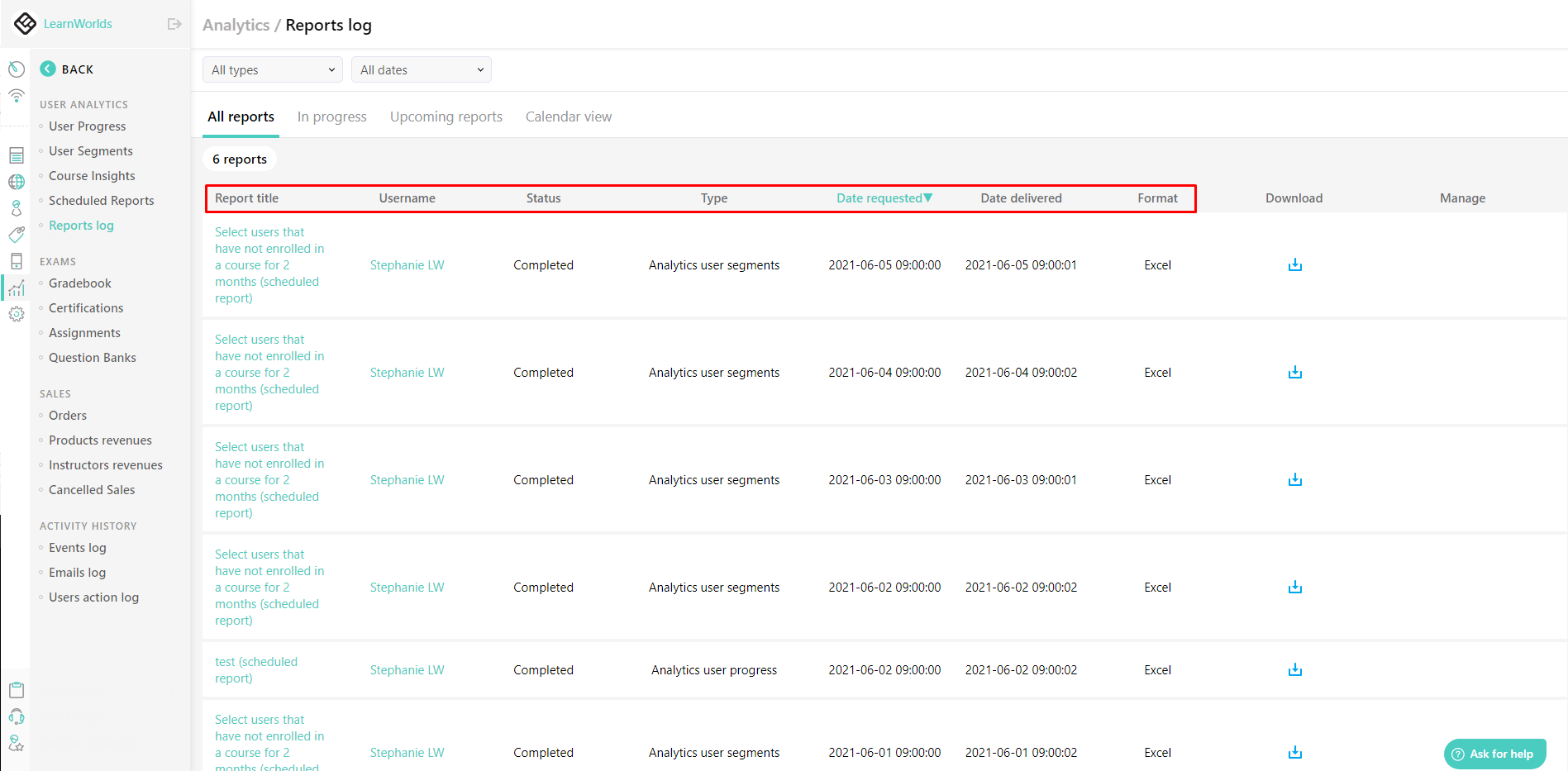The width and height of the screenshot is (1568, 771).
Task: Switch to the In progress tab
Action: [x=331, y=117]
